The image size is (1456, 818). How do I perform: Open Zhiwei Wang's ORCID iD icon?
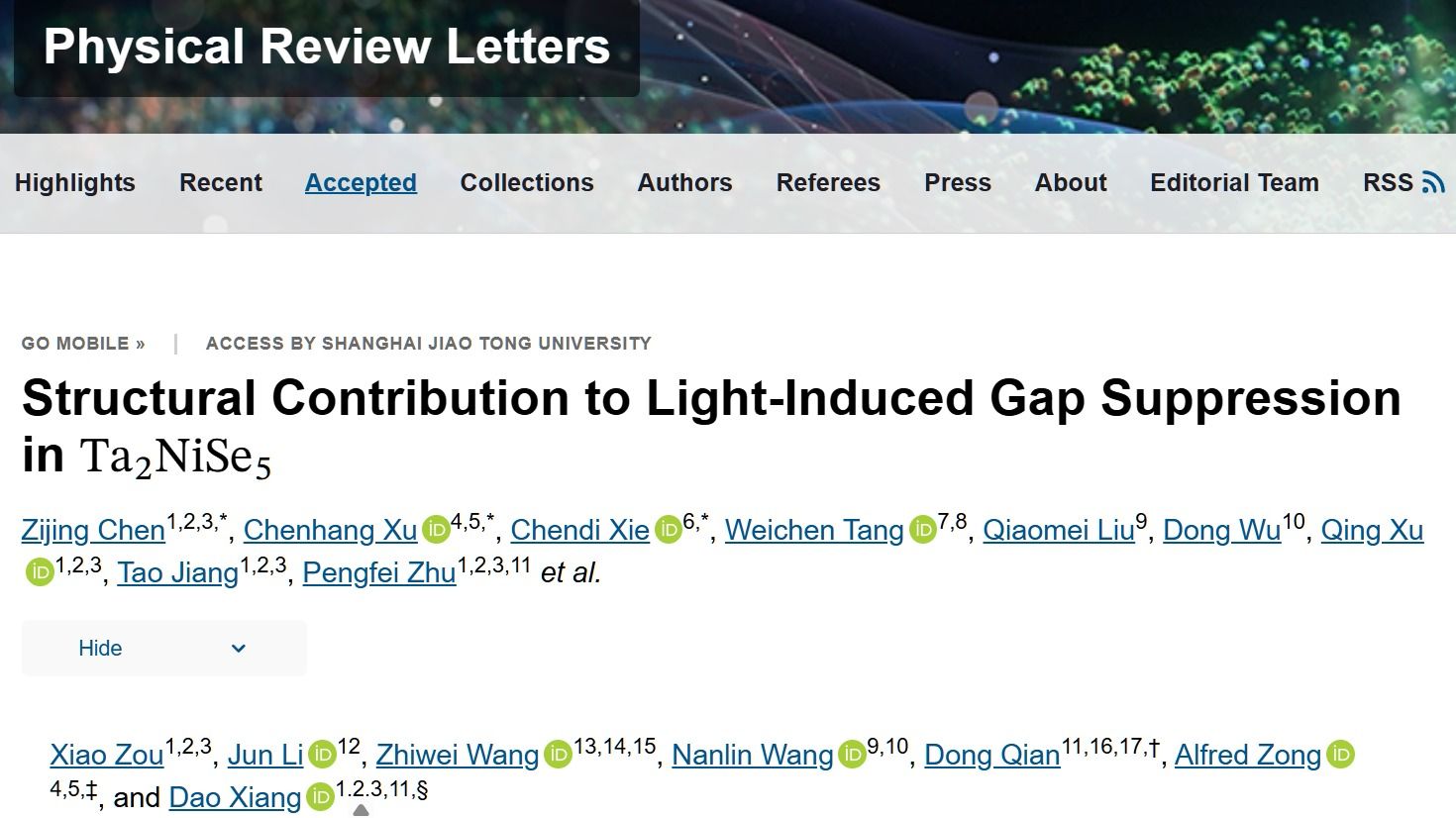(558, 755)
